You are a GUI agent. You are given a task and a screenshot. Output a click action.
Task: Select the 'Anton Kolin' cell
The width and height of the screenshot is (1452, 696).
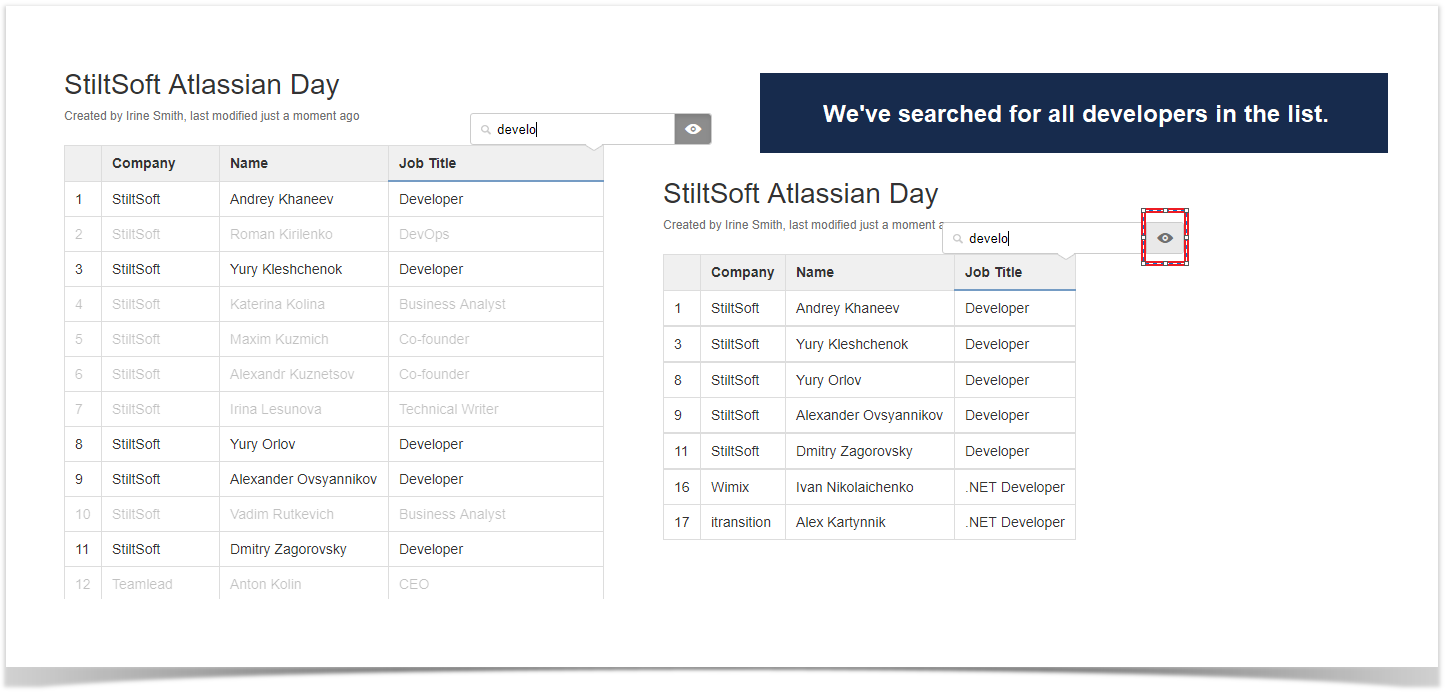click(304, 583)
